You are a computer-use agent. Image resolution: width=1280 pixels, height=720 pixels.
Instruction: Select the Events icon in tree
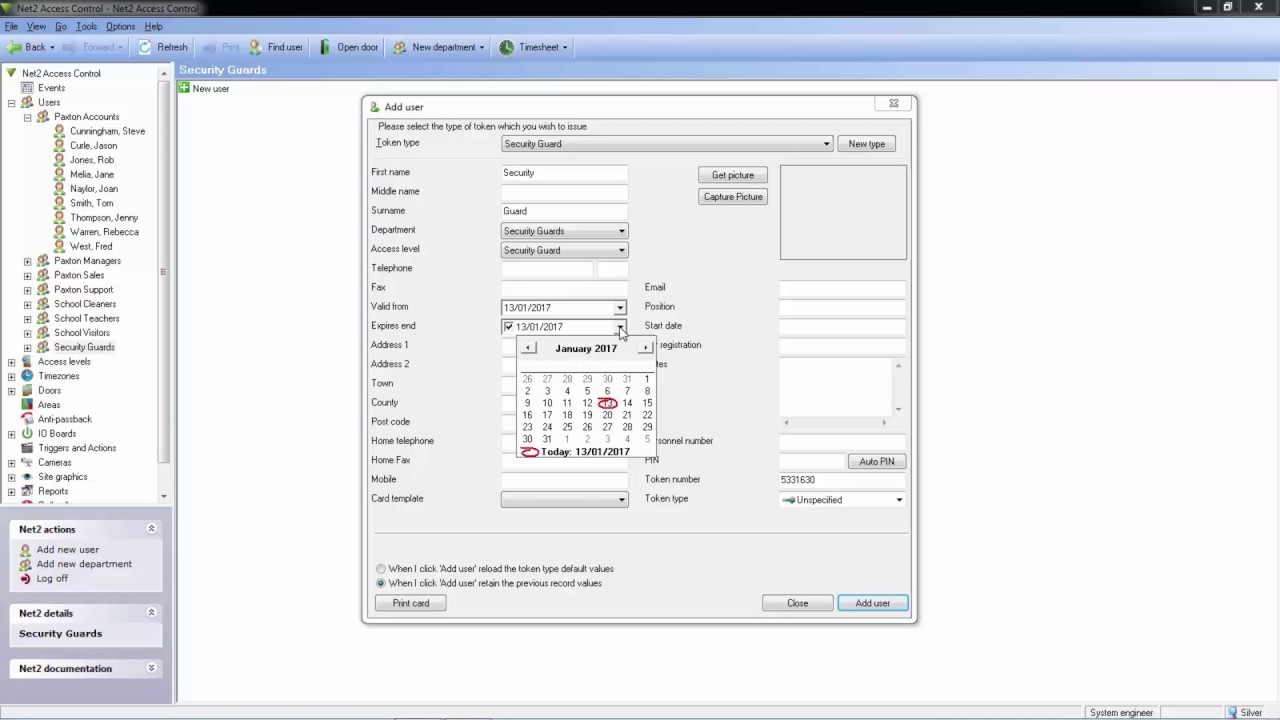tap(27, 88)
